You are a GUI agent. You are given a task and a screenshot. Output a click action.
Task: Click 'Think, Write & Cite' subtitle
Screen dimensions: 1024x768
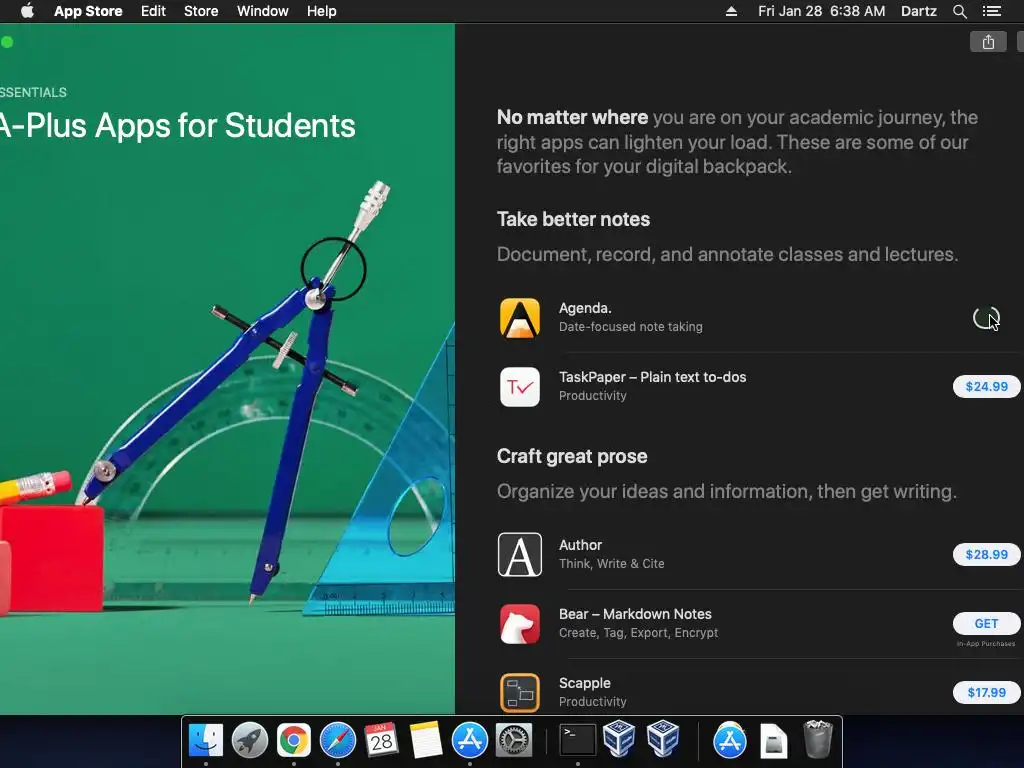(612, 564)
